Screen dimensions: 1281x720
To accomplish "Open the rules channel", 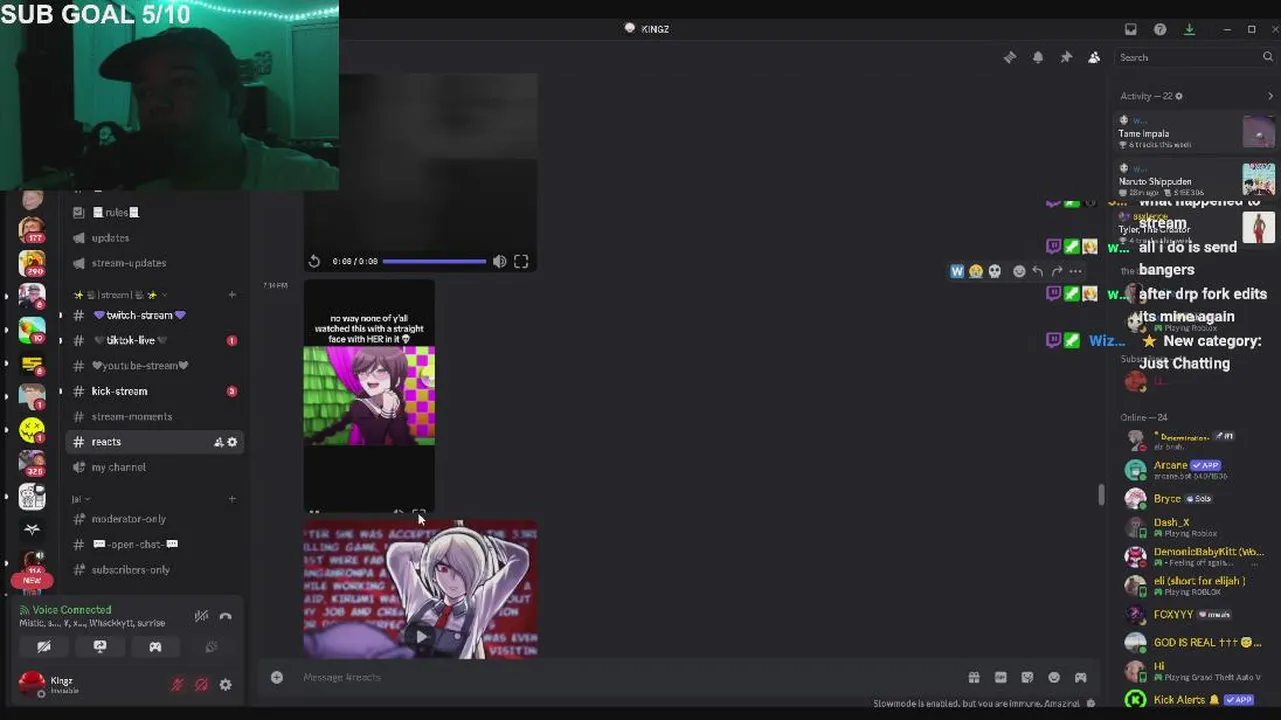I will (x=115, y=212).
